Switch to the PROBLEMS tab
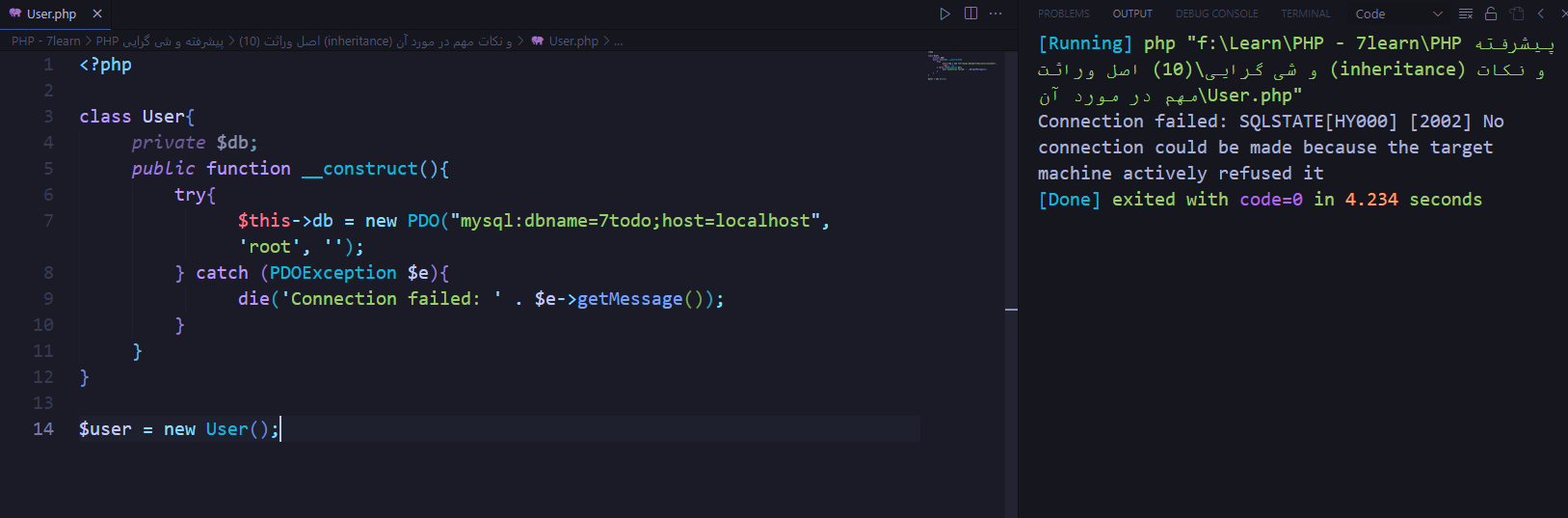 [1064, 14]
